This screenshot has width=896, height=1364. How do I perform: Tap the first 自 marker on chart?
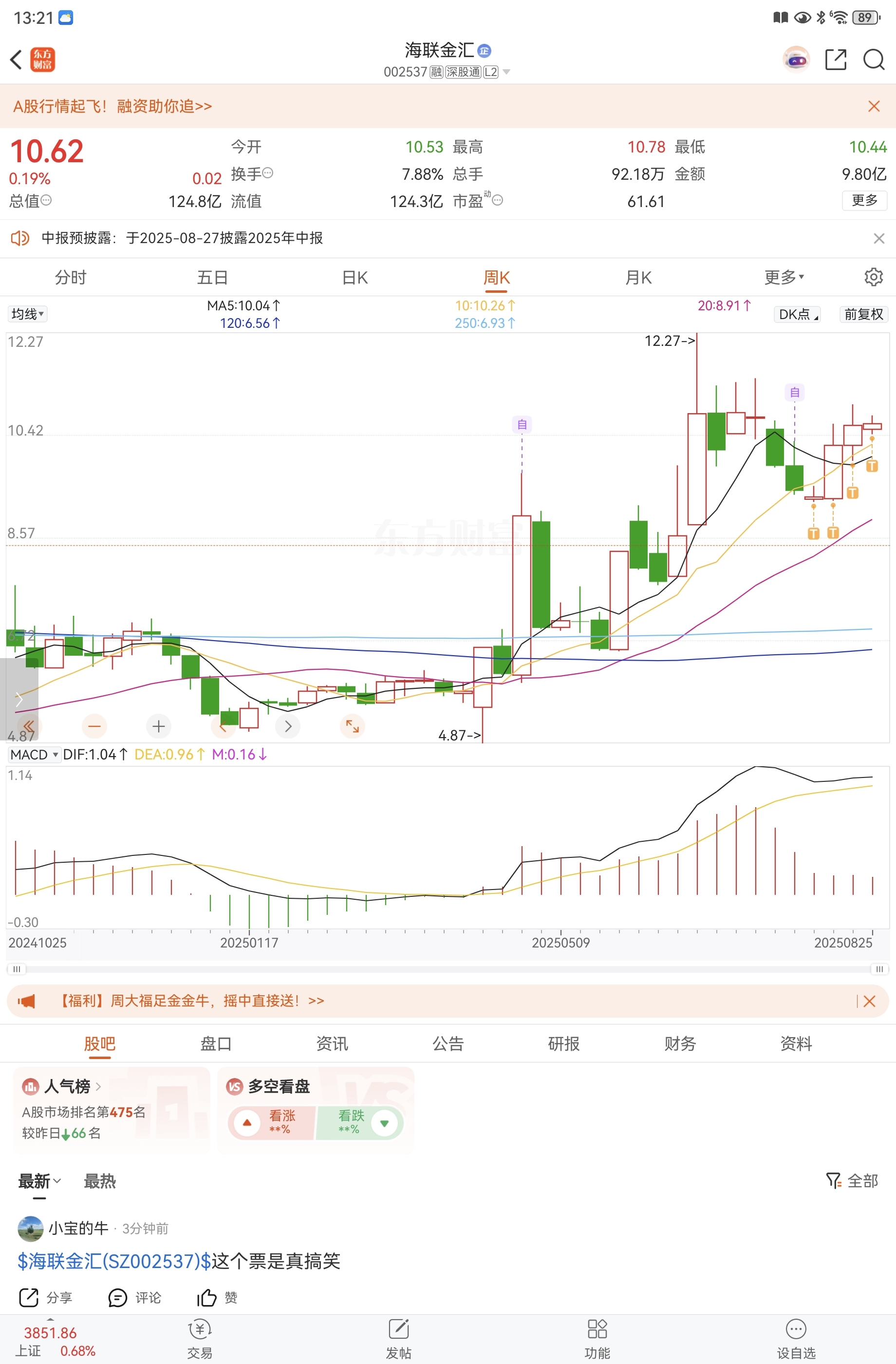(522, 424)
